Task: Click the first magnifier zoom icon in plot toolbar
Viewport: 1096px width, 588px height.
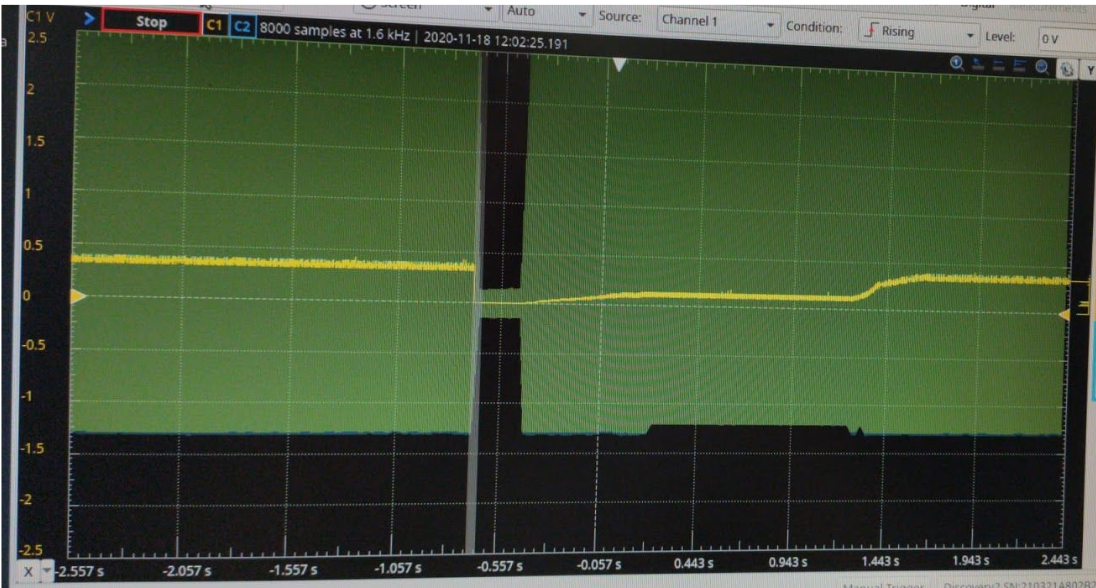Action: coord(956,64)
